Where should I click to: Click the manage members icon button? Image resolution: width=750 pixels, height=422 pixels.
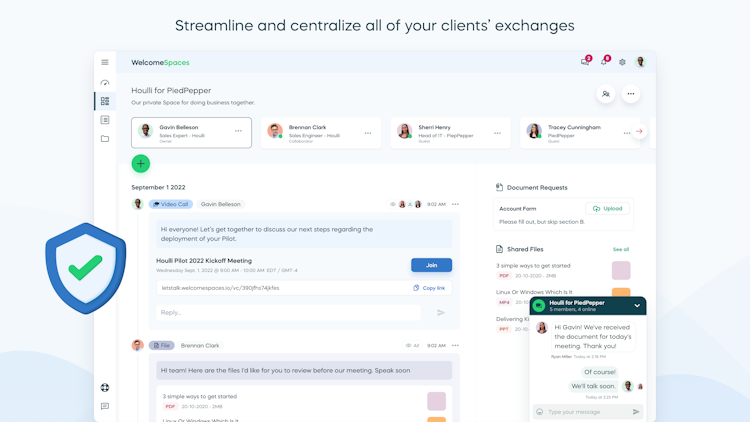click(x=606, y=94)
